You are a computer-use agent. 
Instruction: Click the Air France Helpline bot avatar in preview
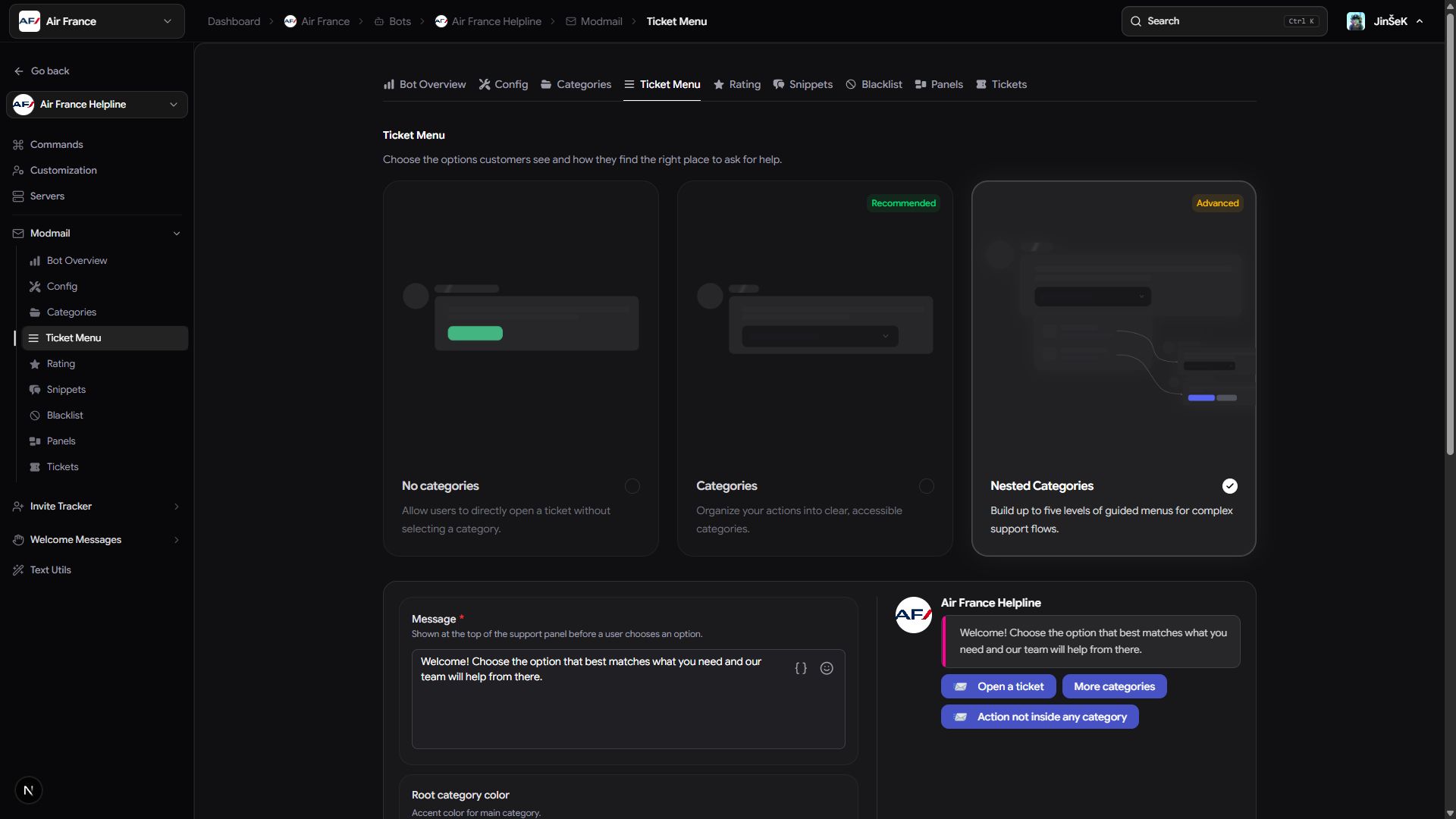(x=914, y=615)
